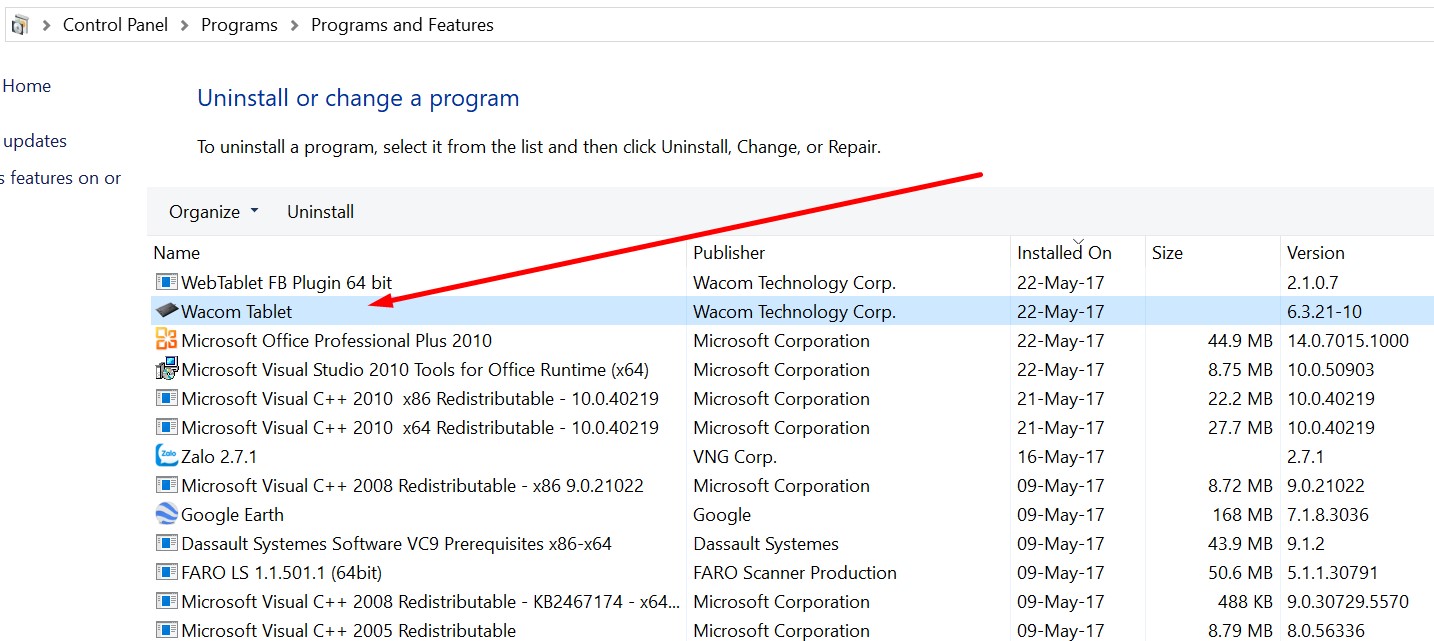
Task: Click the WebTablet FB Plugin icon
Action: pyautogui.click(x=166, y=282)
